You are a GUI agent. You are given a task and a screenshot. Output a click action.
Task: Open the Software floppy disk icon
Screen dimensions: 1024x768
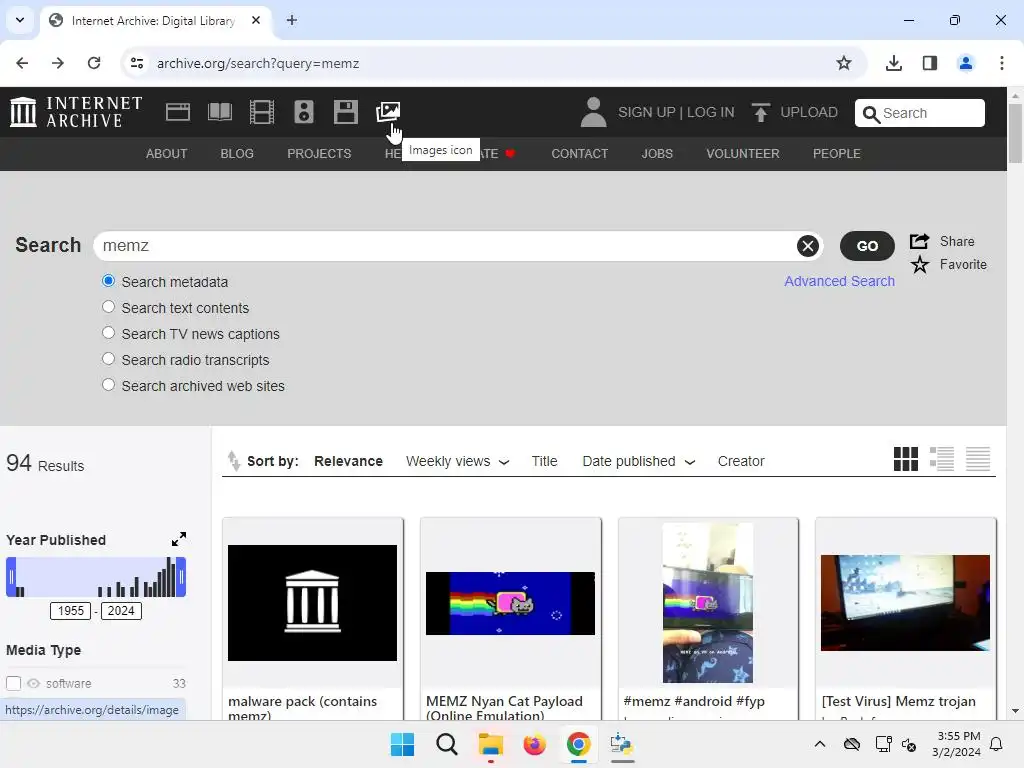coord(345,112)
